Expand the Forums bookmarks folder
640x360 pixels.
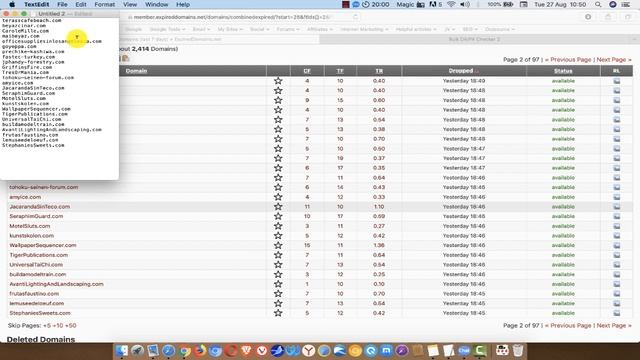tap(288, 29)
